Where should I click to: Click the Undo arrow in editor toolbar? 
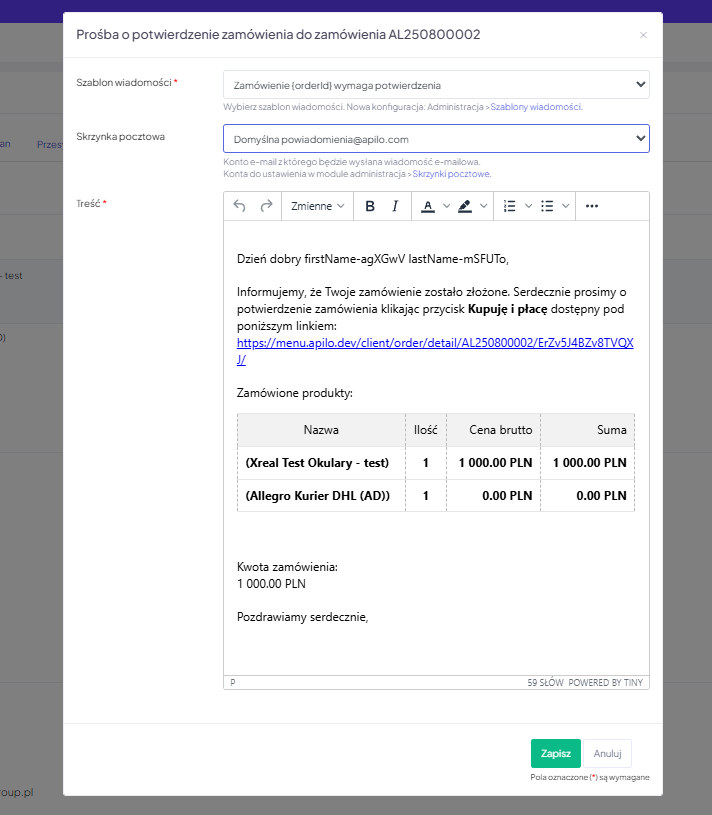click(x=239, y=206)
